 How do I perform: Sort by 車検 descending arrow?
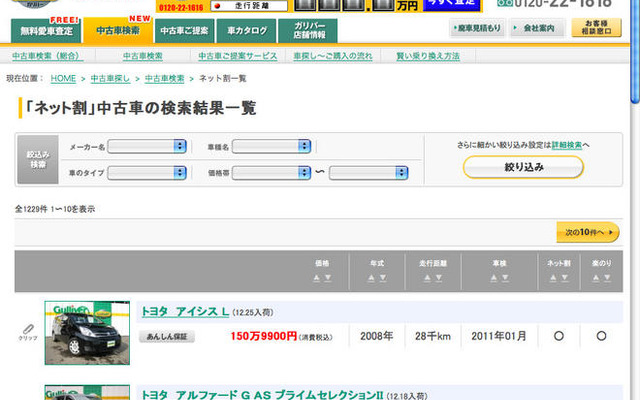click(505, 278)
